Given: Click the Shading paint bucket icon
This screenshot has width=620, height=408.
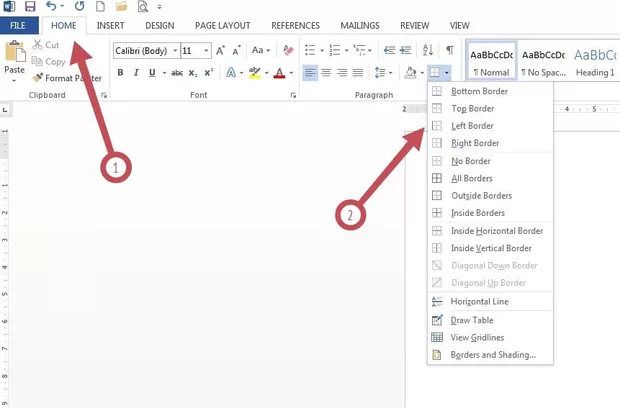Looking at the screenshot, I should coord(410,73).
